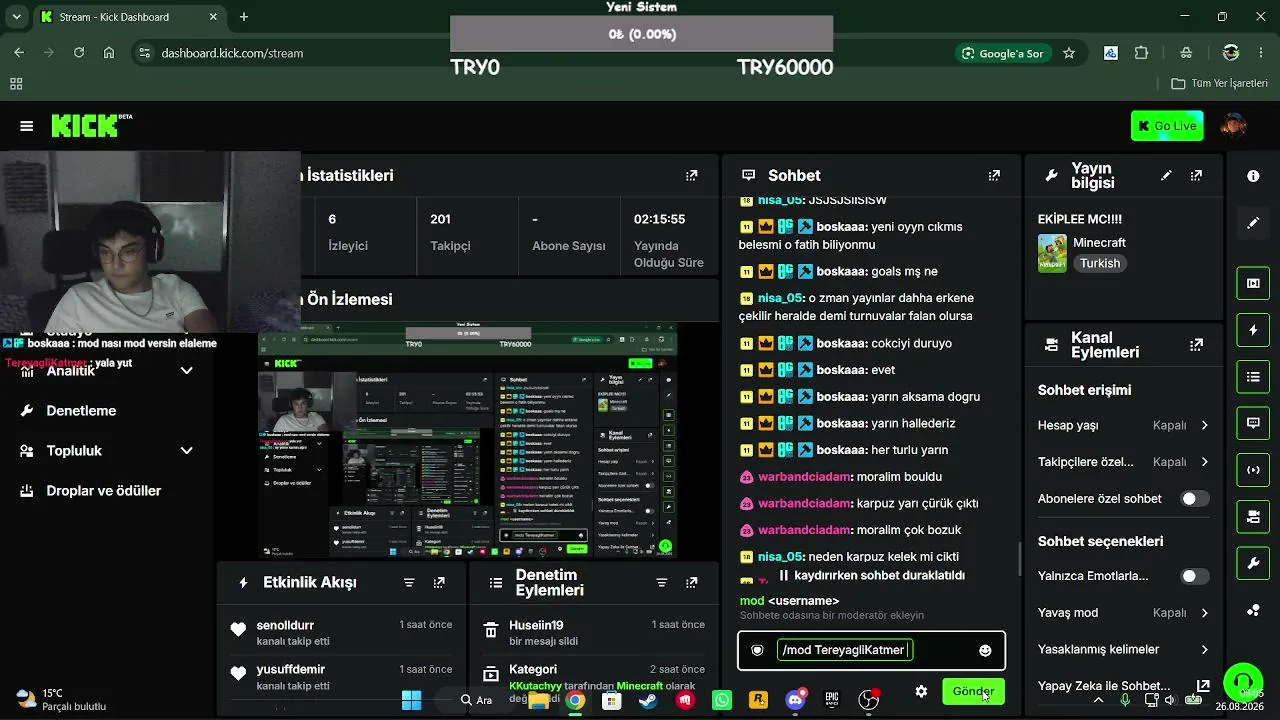Open a new Chrome tab
The width and height of the screenshot is (1280, 720).
click(244, 17)
